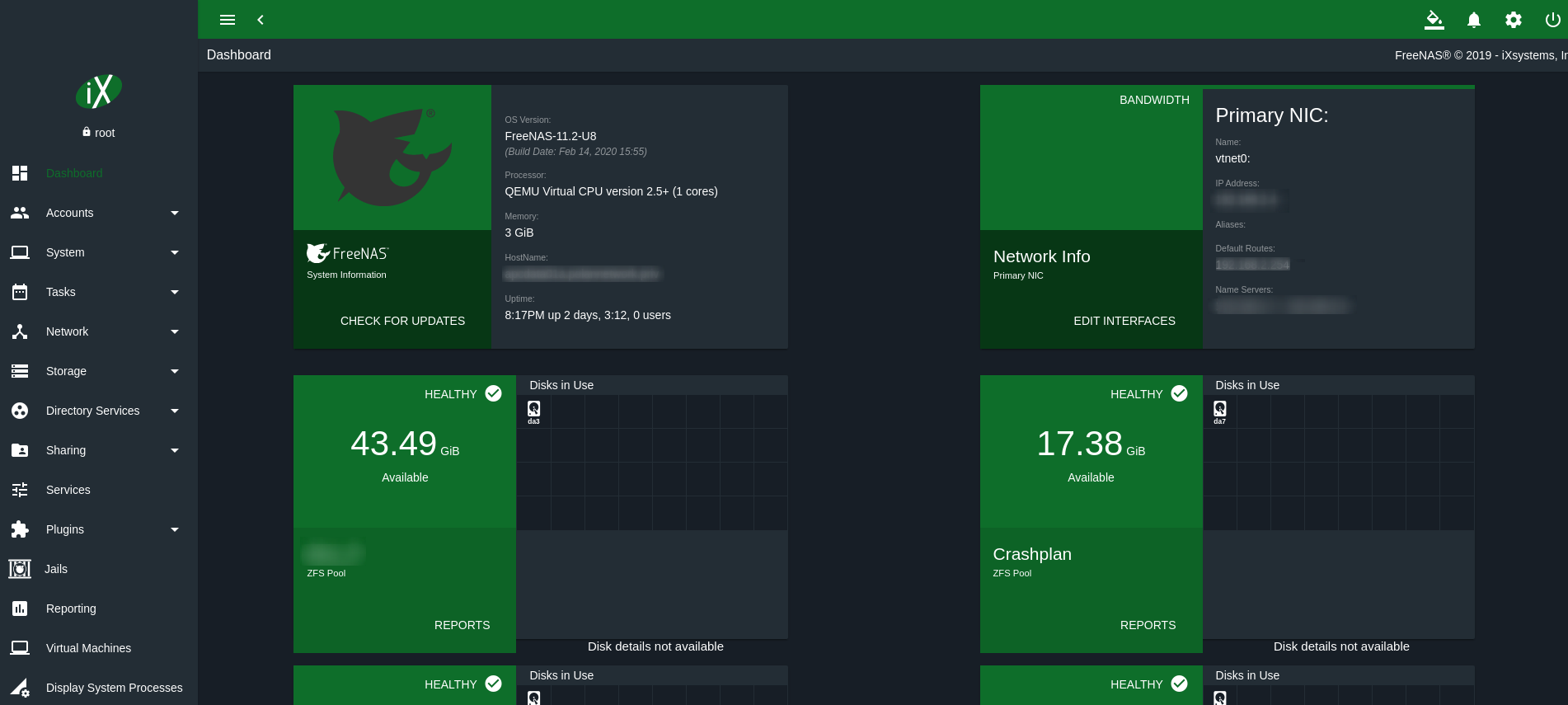This screenshot has height=705, width=1568.
Task: Click the Sharing folder icon
Action: [20, 450]
